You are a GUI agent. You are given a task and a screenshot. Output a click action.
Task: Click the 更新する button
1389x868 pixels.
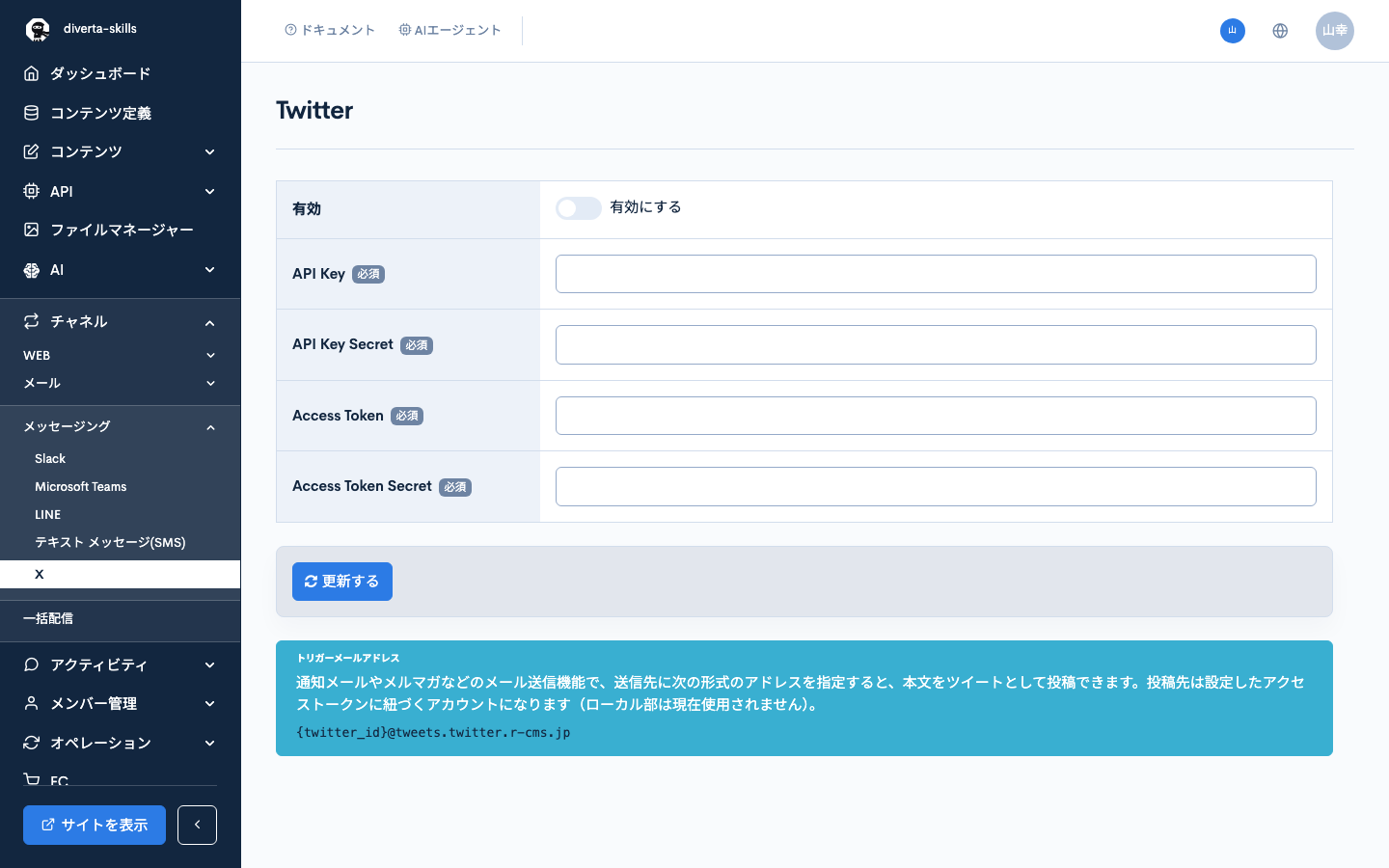[342, 582]
